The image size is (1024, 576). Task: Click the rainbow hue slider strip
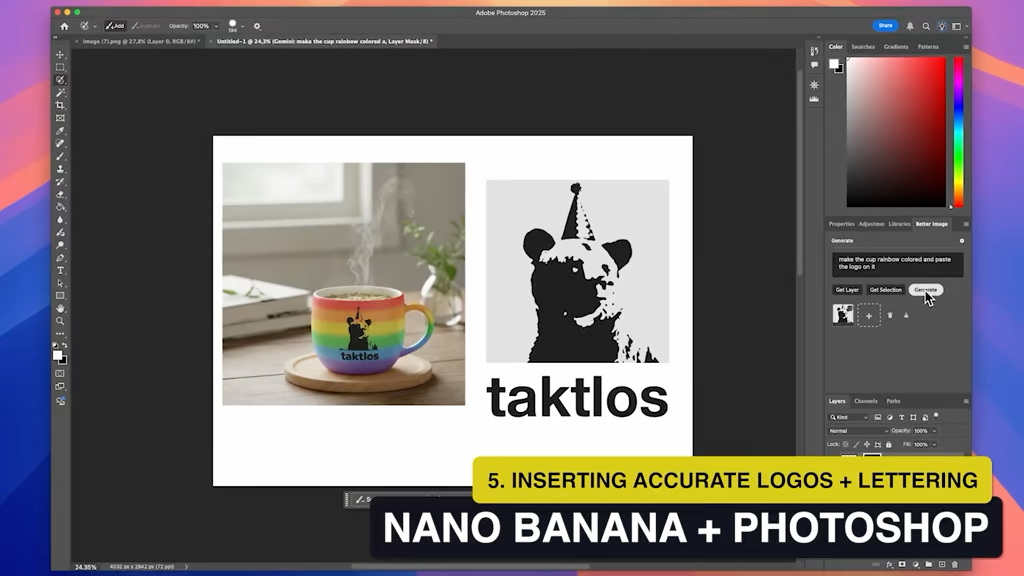[959, 130]
